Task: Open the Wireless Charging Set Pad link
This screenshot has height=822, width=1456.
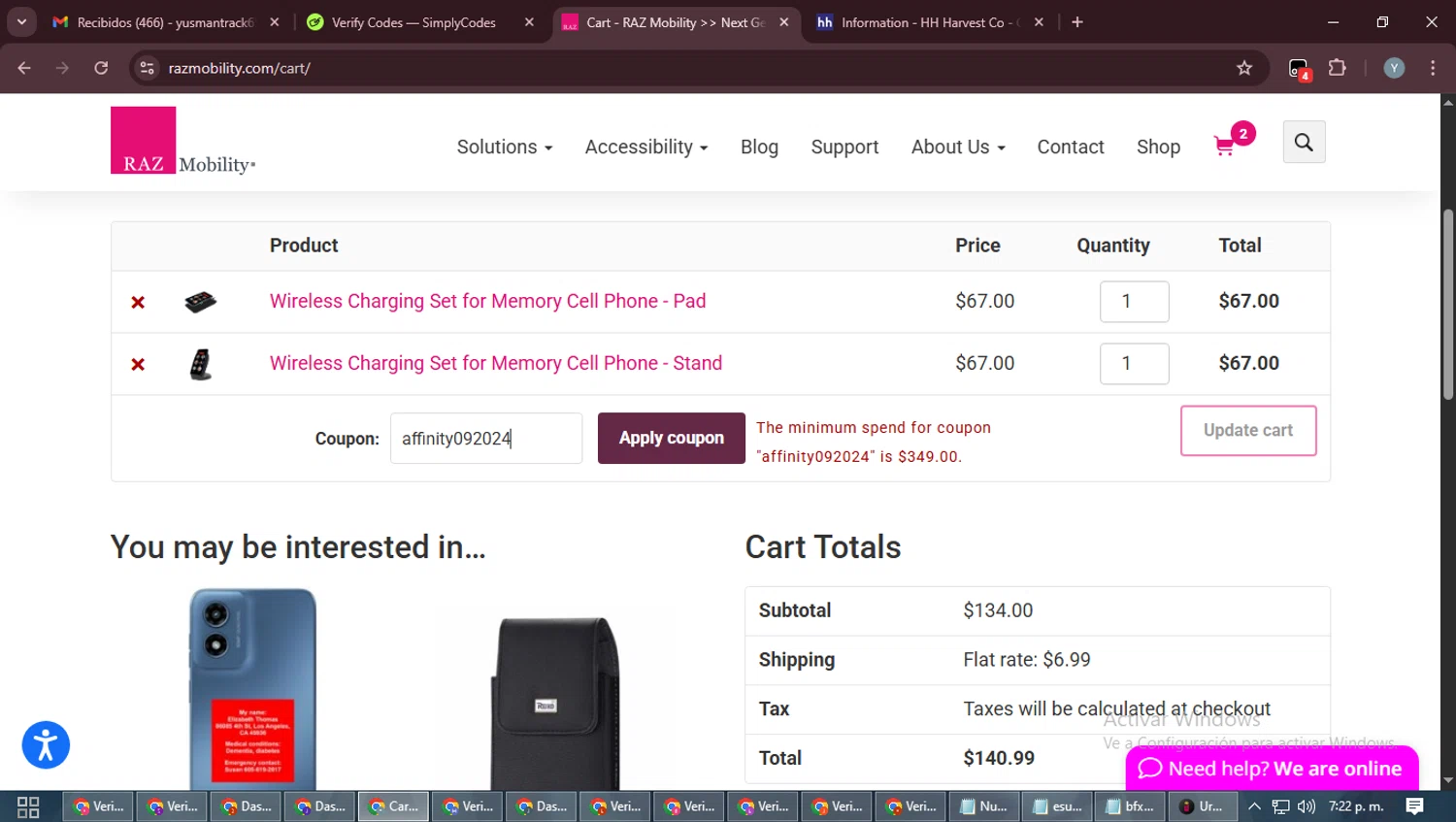Action: click(x=487, y=301)
